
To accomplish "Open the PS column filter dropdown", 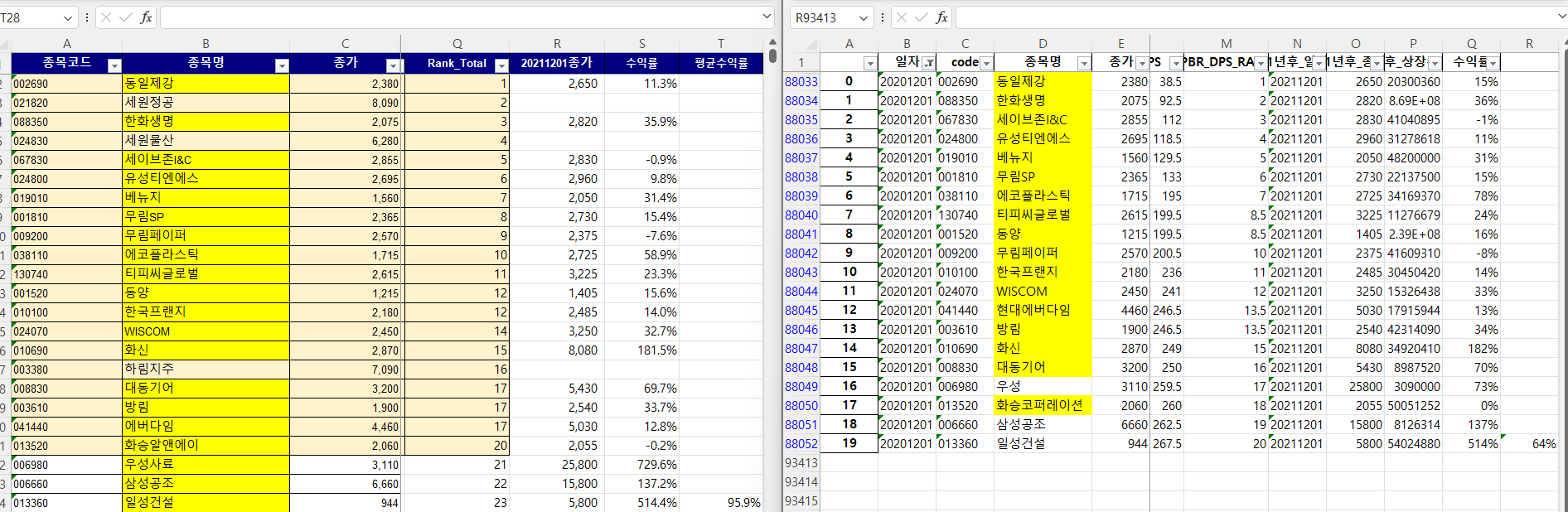I will [x=1175, y=63].
